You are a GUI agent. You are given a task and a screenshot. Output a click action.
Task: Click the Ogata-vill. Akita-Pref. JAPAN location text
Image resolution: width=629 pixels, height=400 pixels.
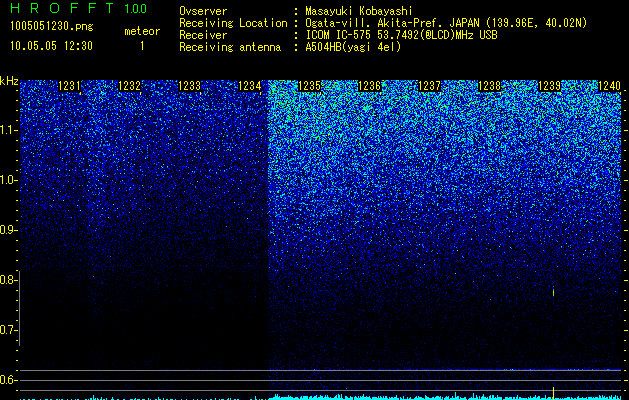446,23
